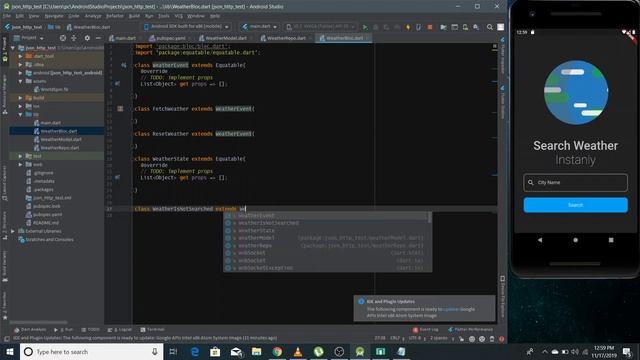Collapse the assets folder
The image size is (640, 360).
point(20,81)
